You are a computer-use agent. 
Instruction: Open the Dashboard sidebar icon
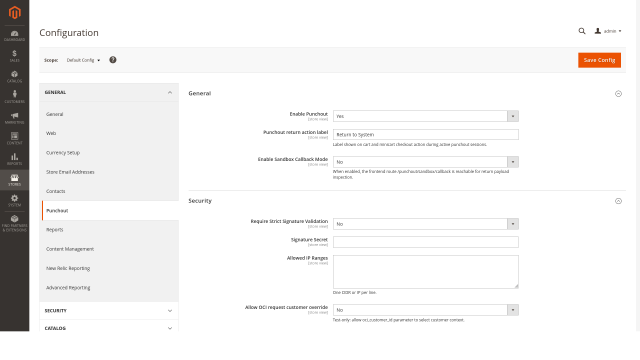14,36
